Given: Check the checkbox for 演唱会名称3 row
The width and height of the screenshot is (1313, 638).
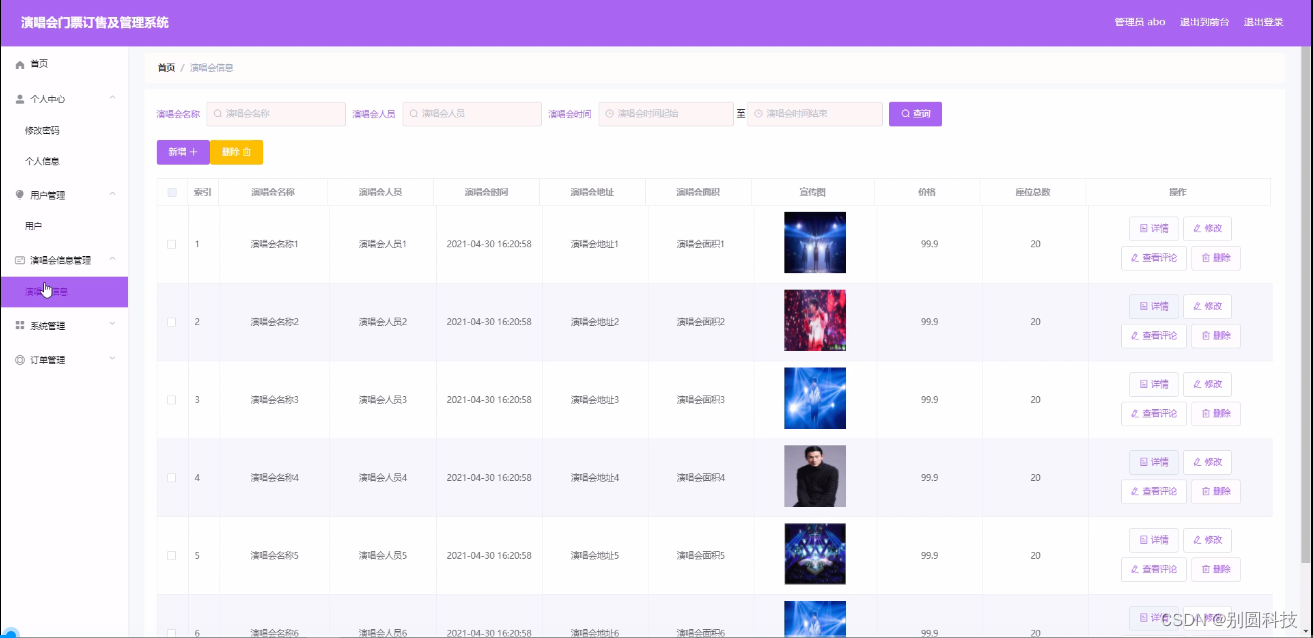Looking at the screenshot, I should [x=171, y=398].
